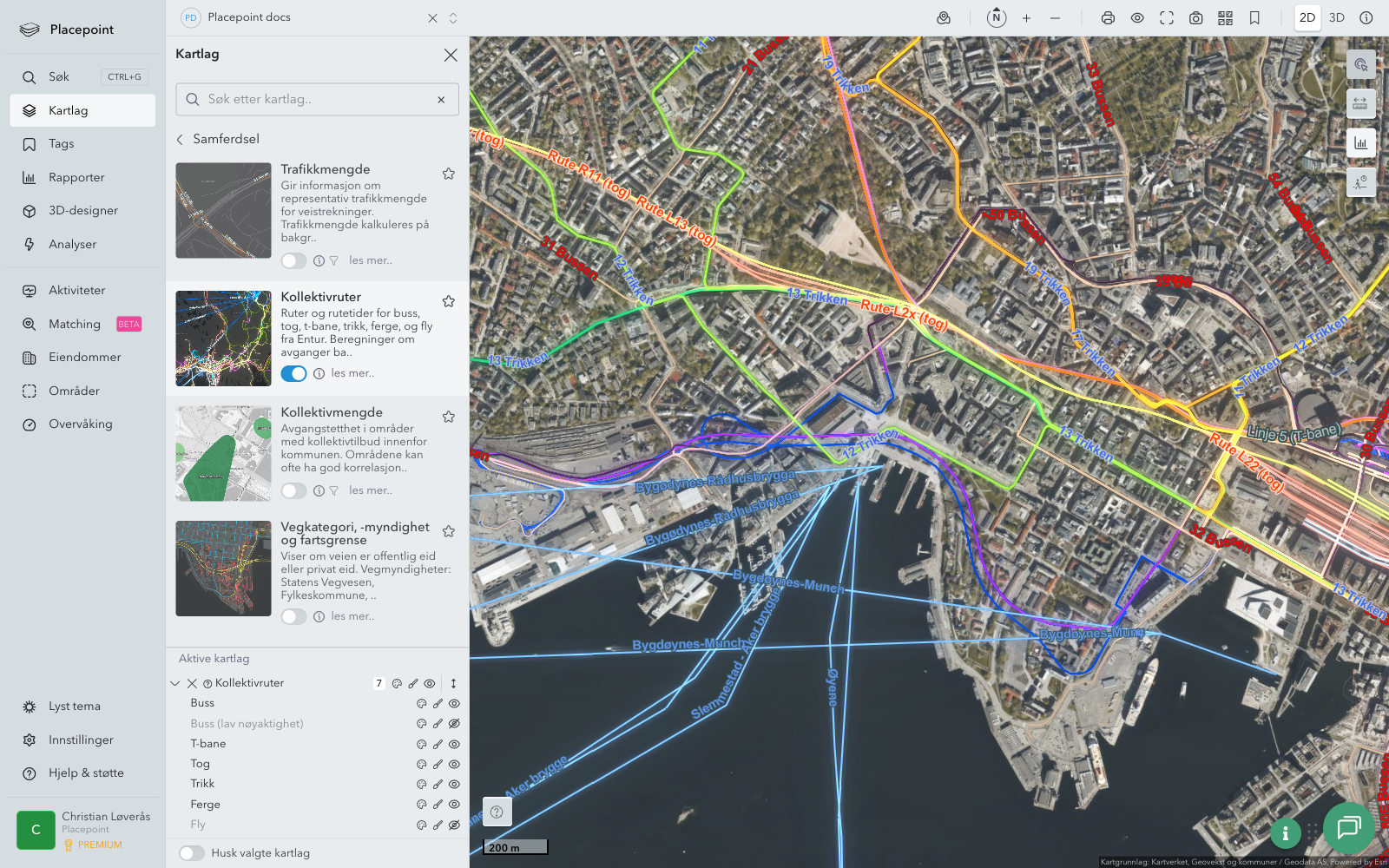
Task: Open the Placepoint docs project switcher
Action: tap(452, 18)
